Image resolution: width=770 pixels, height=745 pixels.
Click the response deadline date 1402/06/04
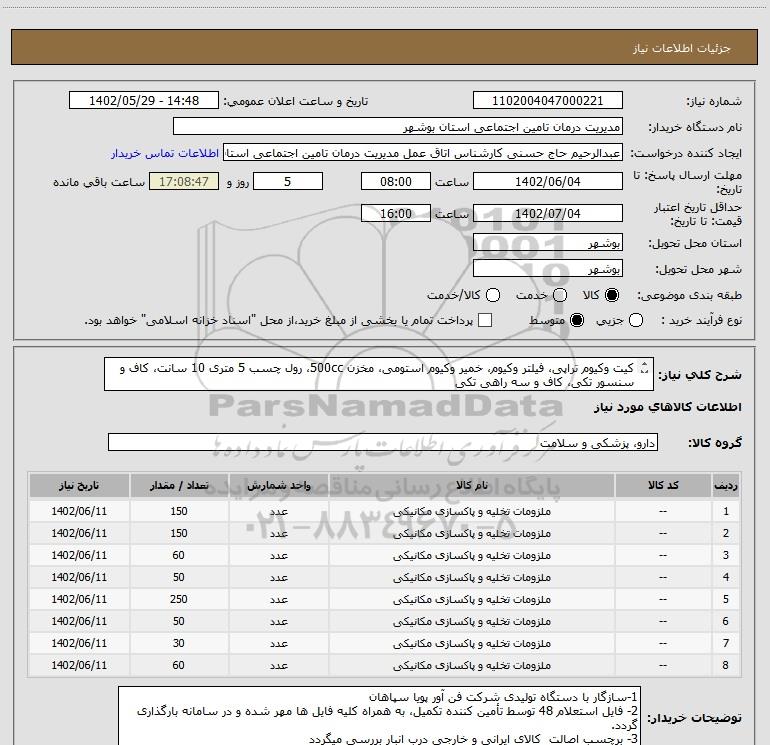coord(548,181)
